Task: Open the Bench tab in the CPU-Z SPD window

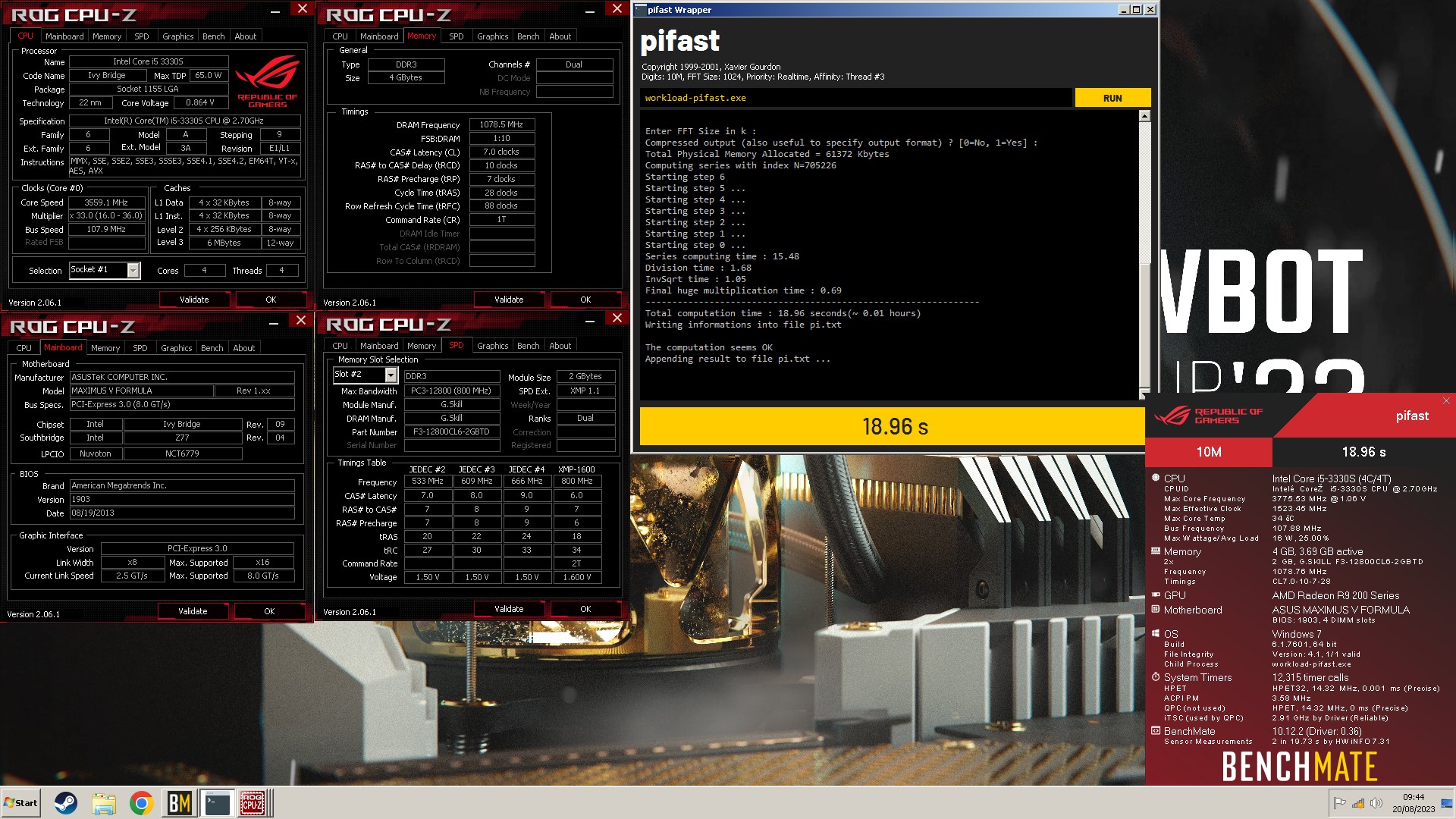Action: tap(528, 346)
